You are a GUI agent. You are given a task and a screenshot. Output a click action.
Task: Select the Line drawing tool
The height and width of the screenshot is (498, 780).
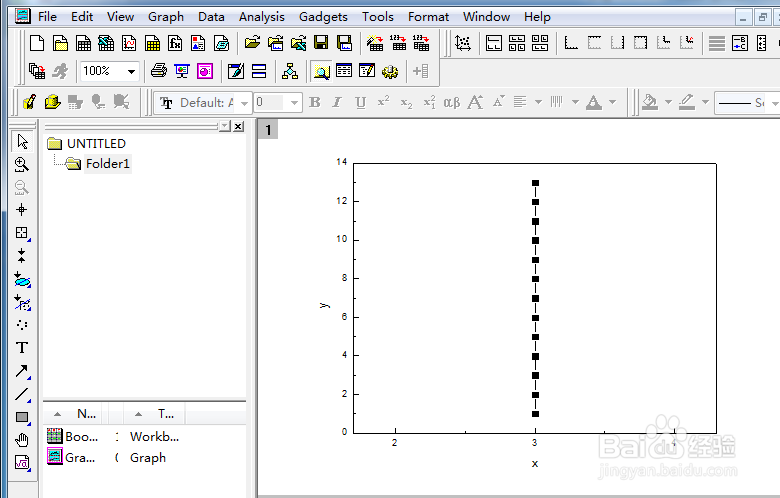22,394
